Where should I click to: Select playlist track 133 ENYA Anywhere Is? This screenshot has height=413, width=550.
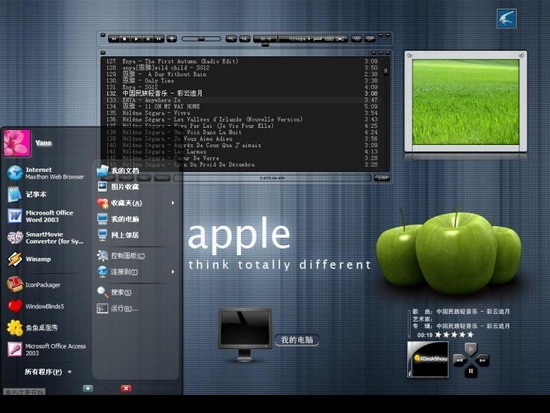tap(242, 100)
